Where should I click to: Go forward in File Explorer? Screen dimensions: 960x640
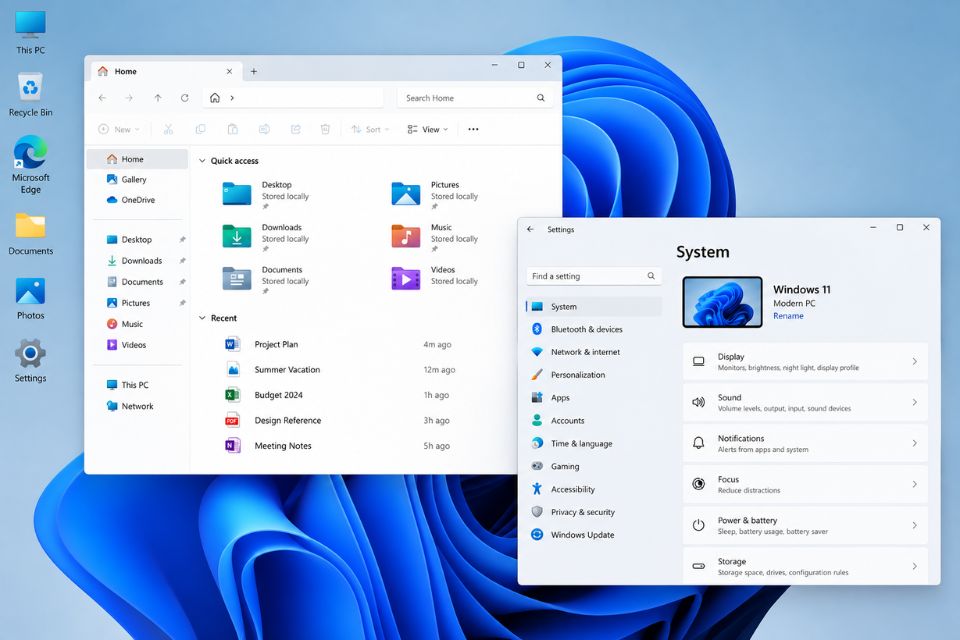click(129, 98)
